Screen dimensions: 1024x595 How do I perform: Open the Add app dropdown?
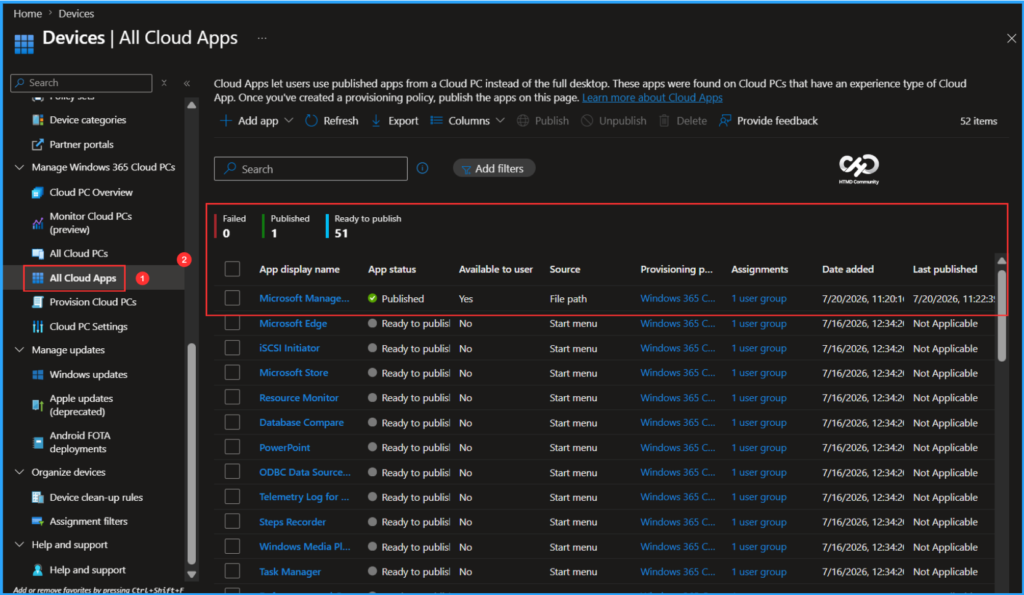pos(256,121)
